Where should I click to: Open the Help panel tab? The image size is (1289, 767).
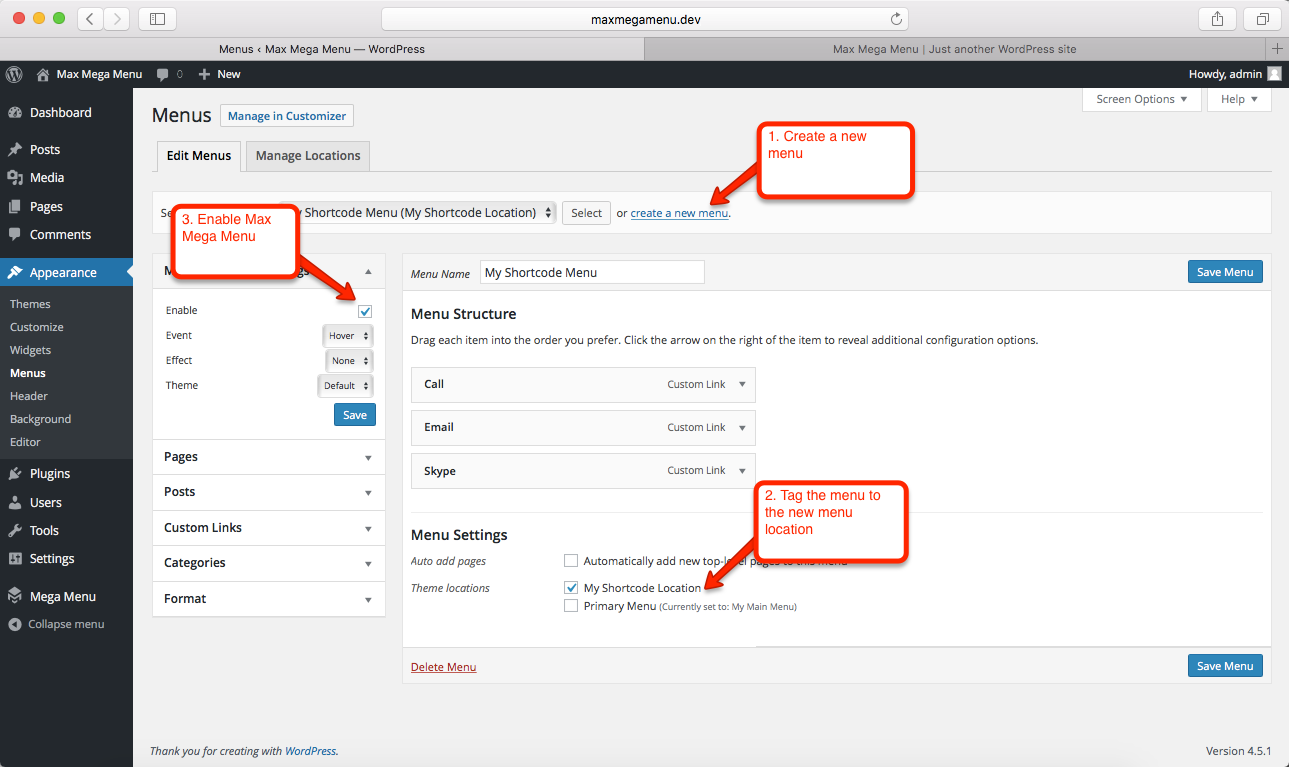[1239, 99]
